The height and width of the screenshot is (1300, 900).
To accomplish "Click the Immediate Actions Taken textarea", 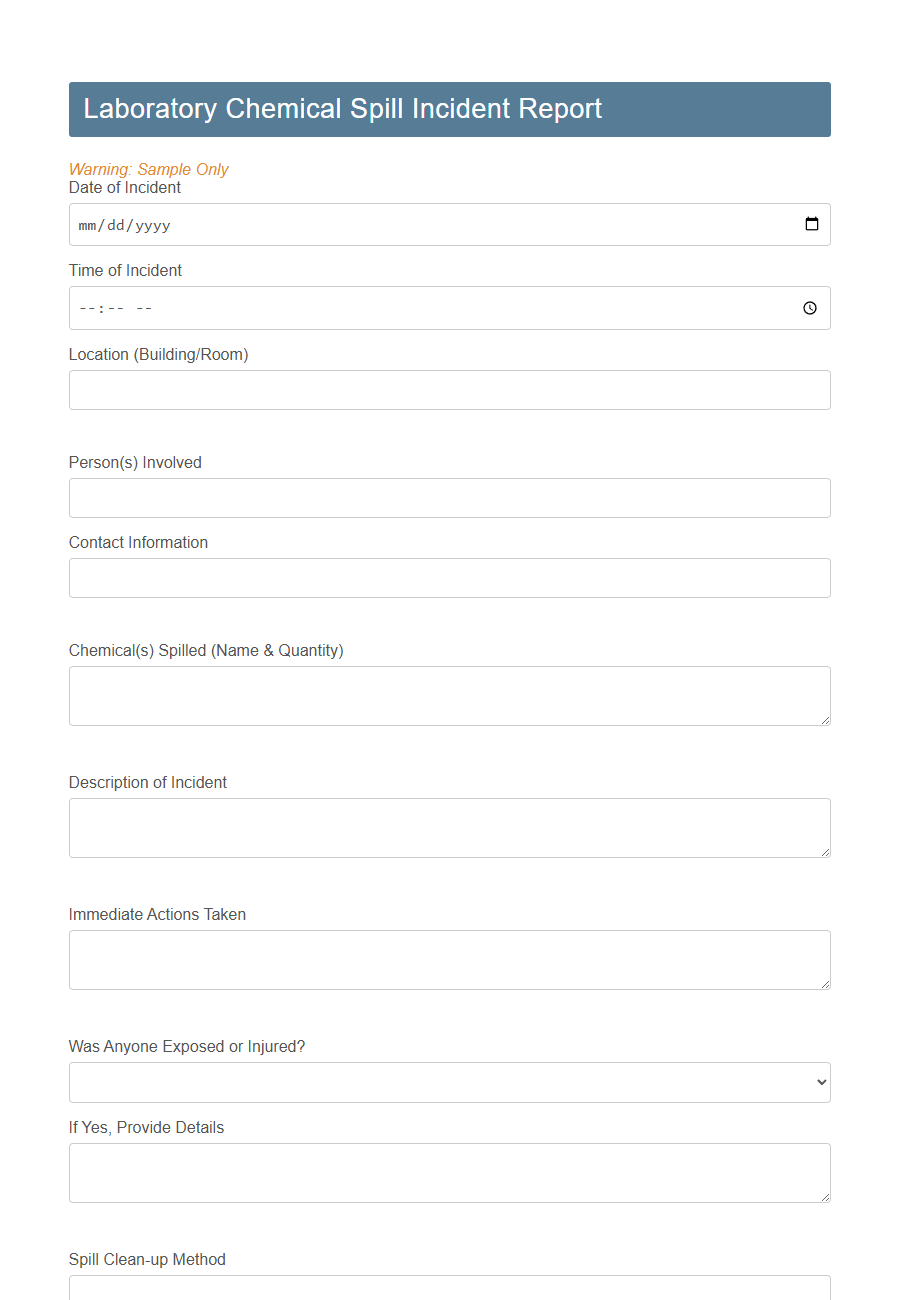I will coord(449,959).
